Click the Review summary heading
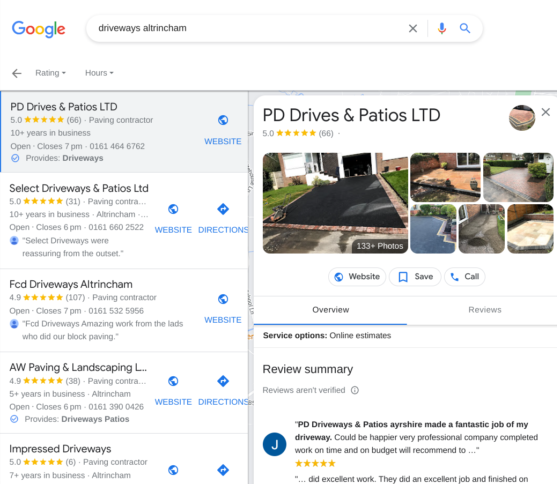 pyautogui.click(x=308, y=369)
